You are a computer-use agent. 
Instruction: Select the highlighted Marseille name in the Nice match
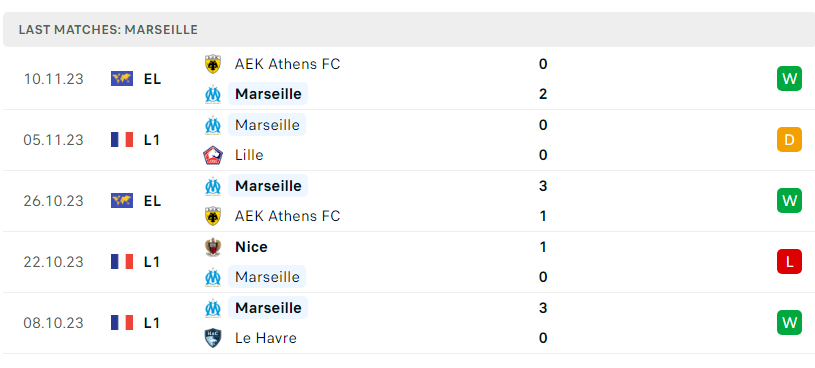pyautogui.click(x=267, y=277)
